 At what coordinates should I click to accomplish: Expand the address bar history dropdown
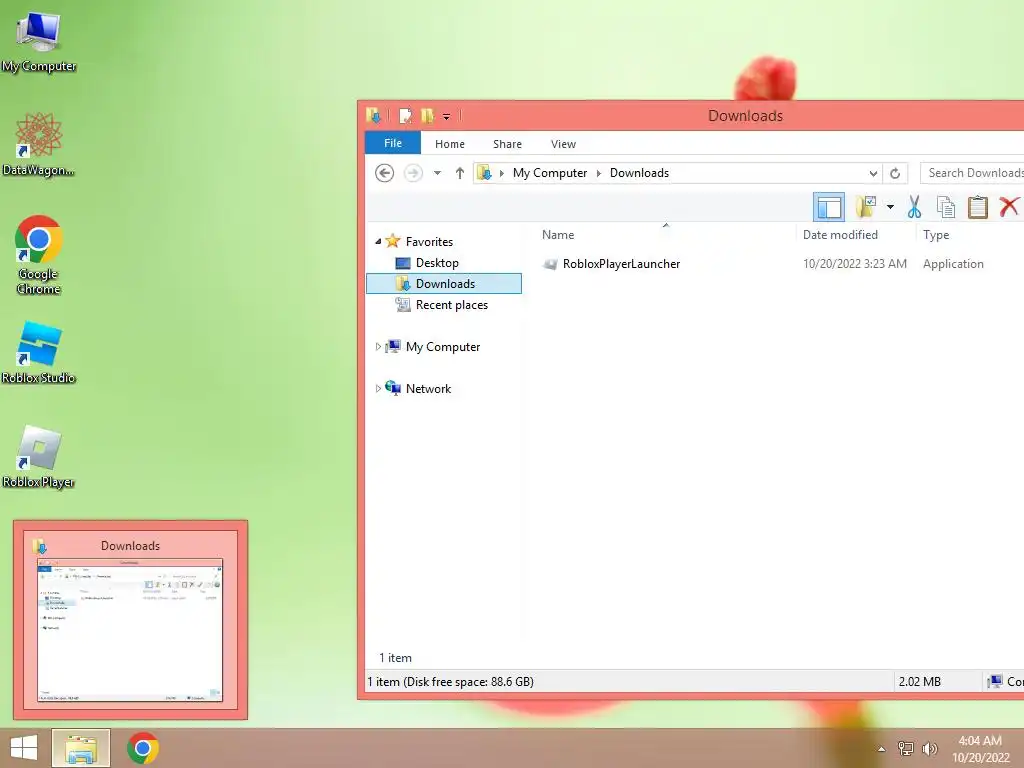(x=873, y=173)
